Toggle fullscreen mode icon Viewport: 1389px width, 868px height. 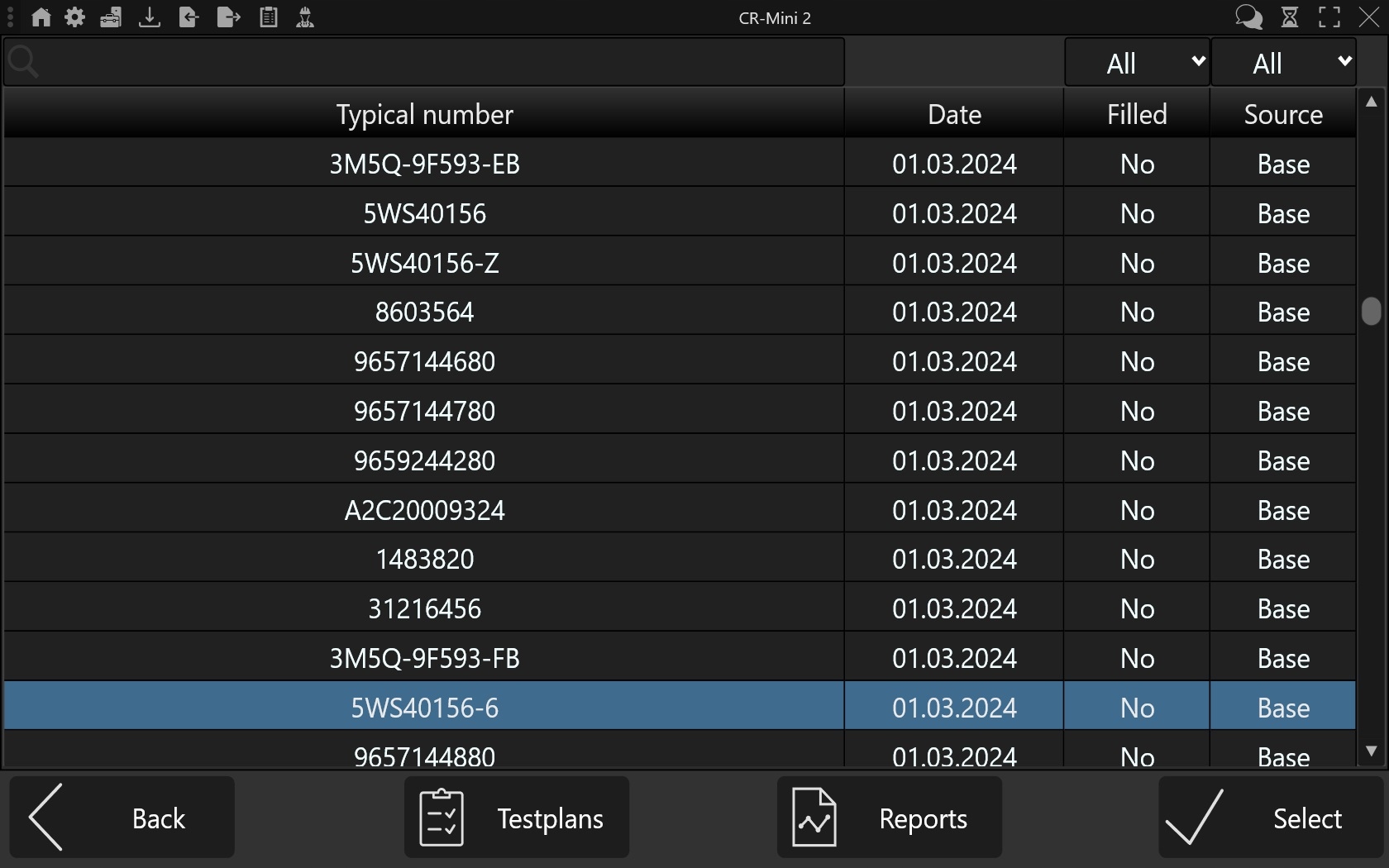[x=1329, y=17]
